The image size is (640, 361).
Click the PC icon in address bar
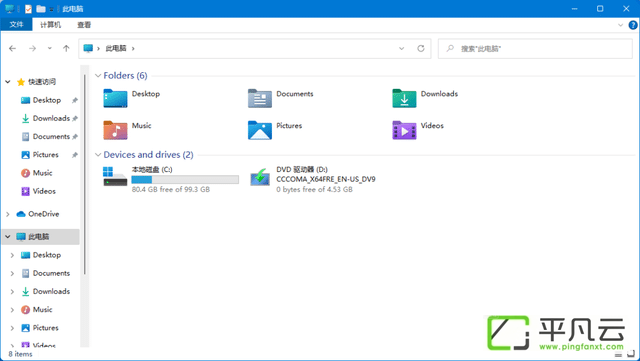point(88,49)
